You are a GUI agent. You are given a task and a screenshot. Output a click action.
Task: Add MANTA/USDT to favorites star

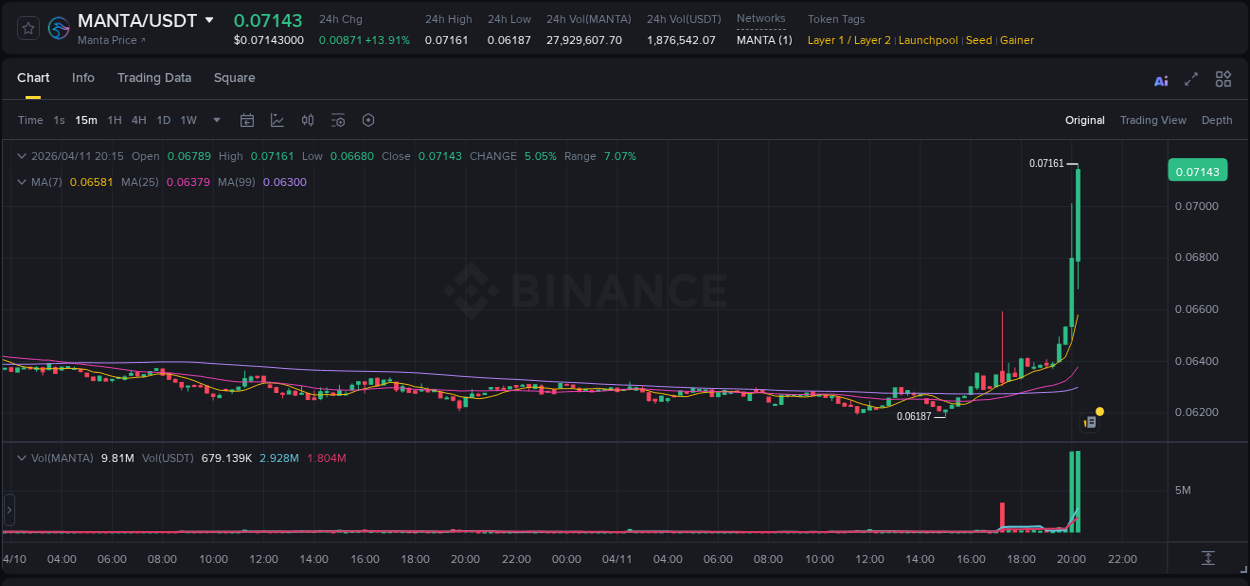point(29,28)
